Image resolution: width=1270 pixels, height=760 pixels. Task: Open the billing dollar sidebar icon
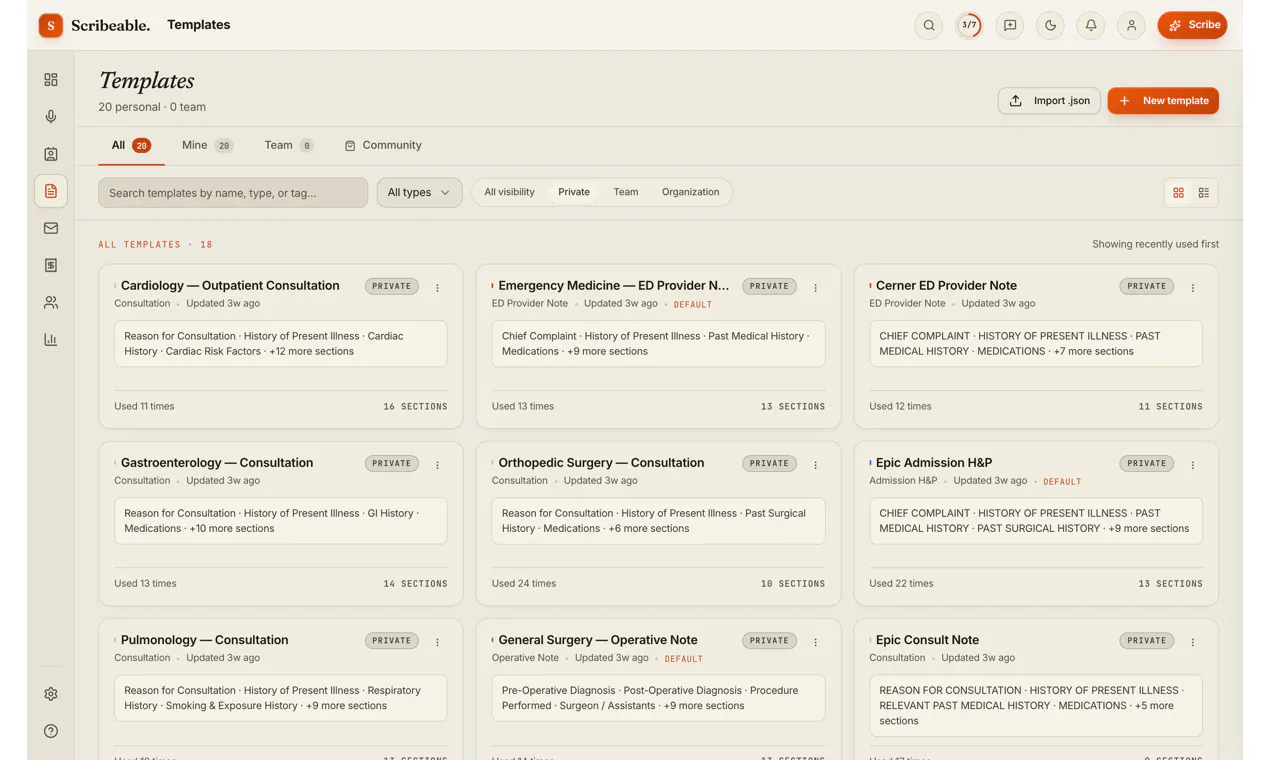[51, 265]
